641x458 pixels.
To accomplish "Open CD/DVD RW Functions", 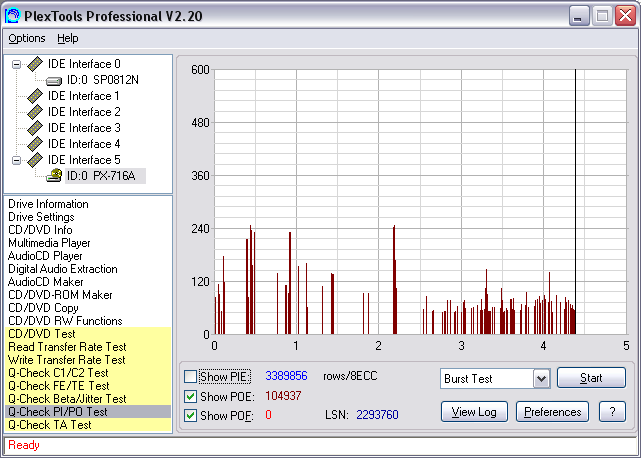I will [x=65, y=321].
